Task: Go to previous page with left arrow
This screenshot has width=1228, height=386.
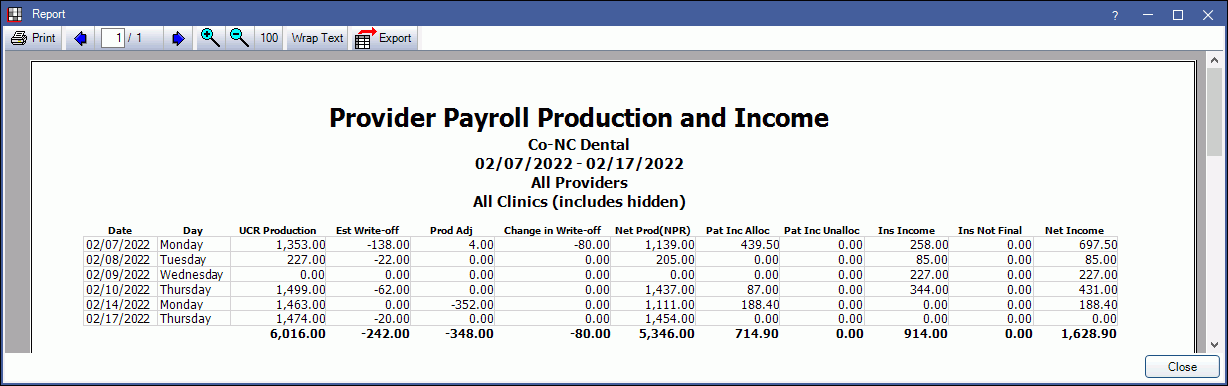Action: point(81,38)
